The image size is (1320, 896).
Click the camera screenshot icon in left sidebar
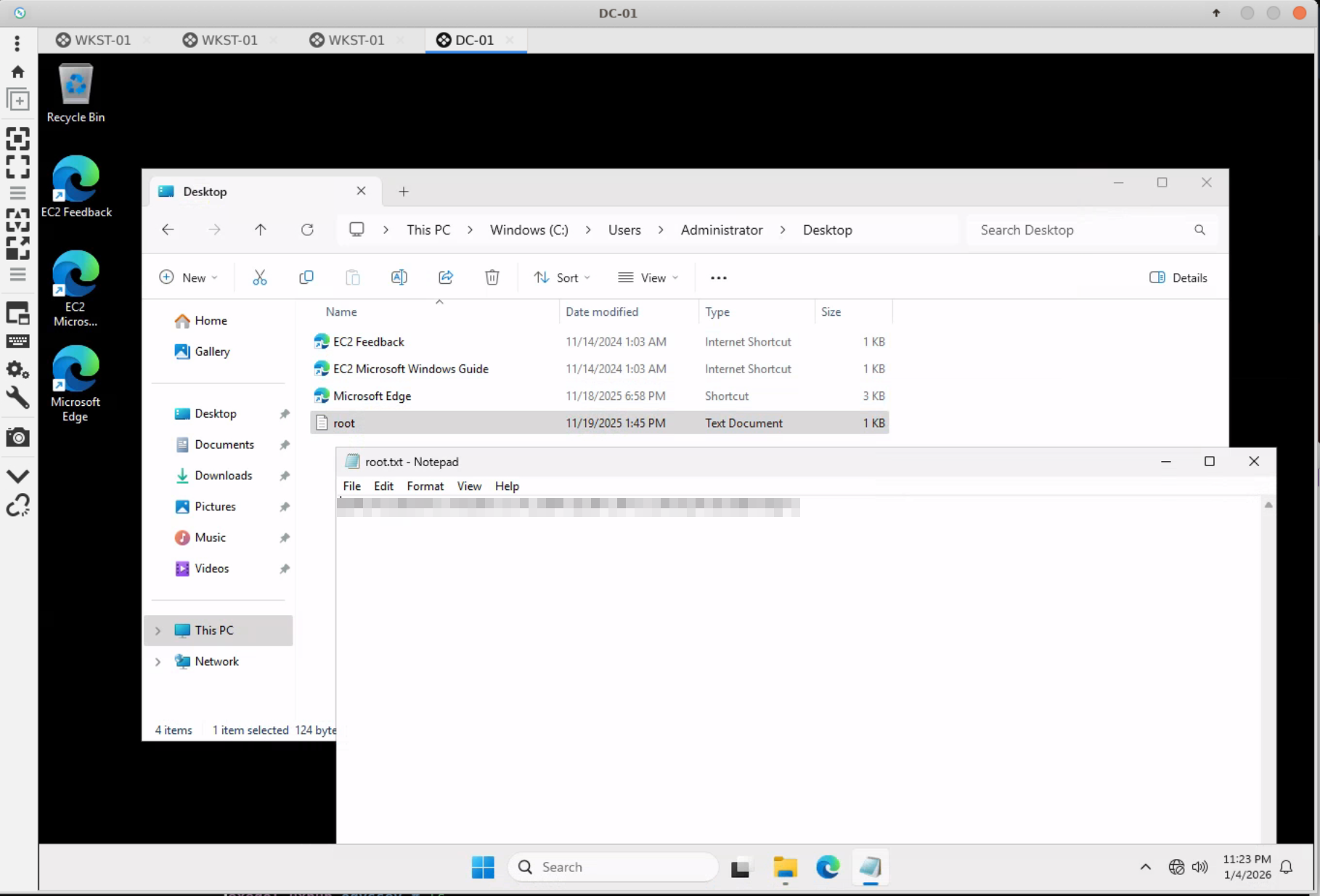click(x=18, y=437)
